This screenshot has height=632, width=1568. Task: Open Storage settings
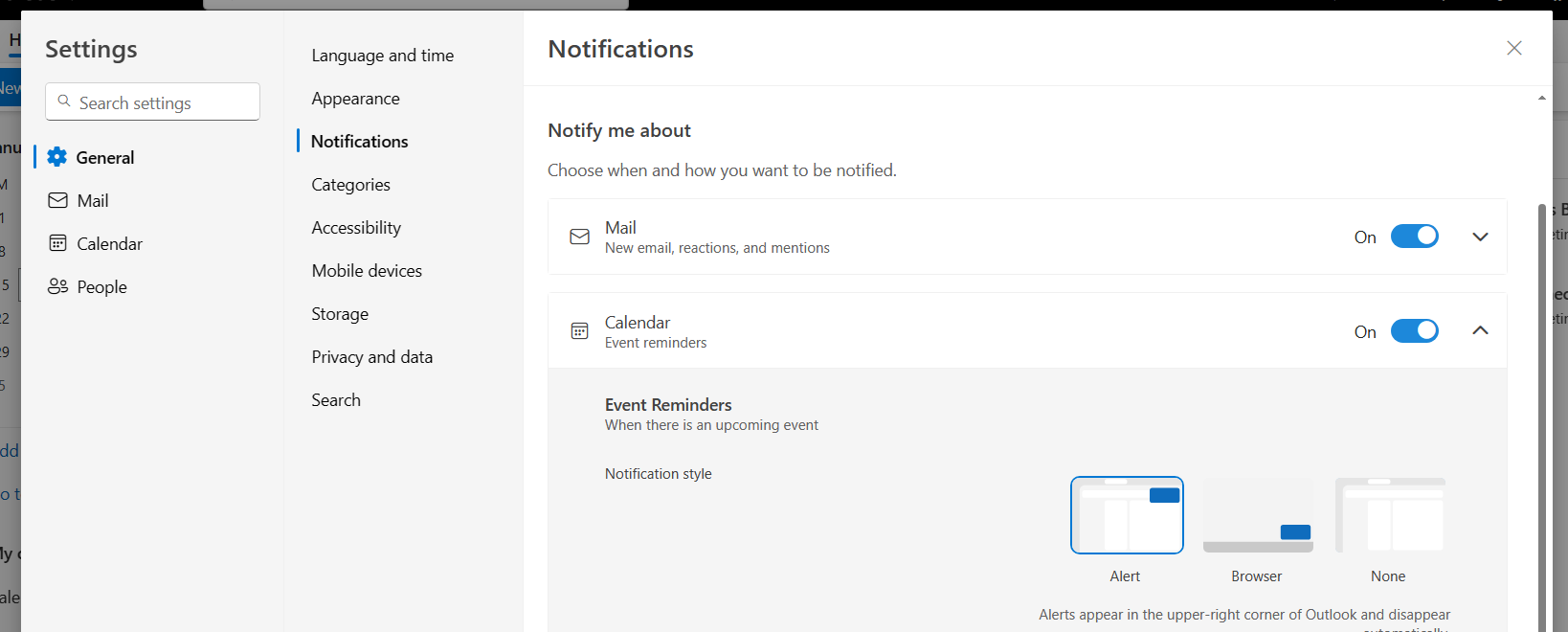[x=339, y=313]
